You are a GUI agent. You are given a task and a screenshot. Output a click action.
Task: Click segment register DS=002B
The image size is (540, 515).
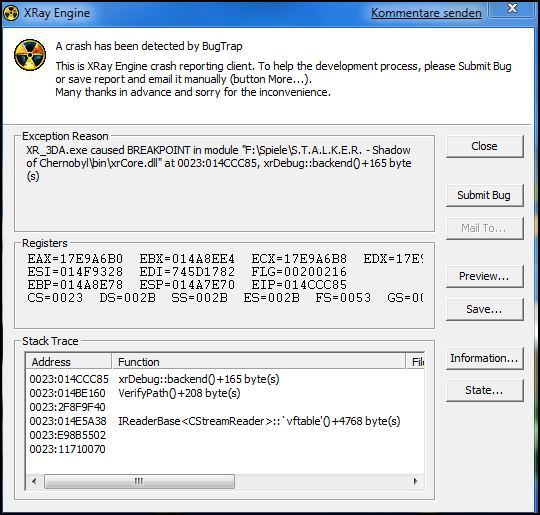pyautogui.click(x=127, y=298)
